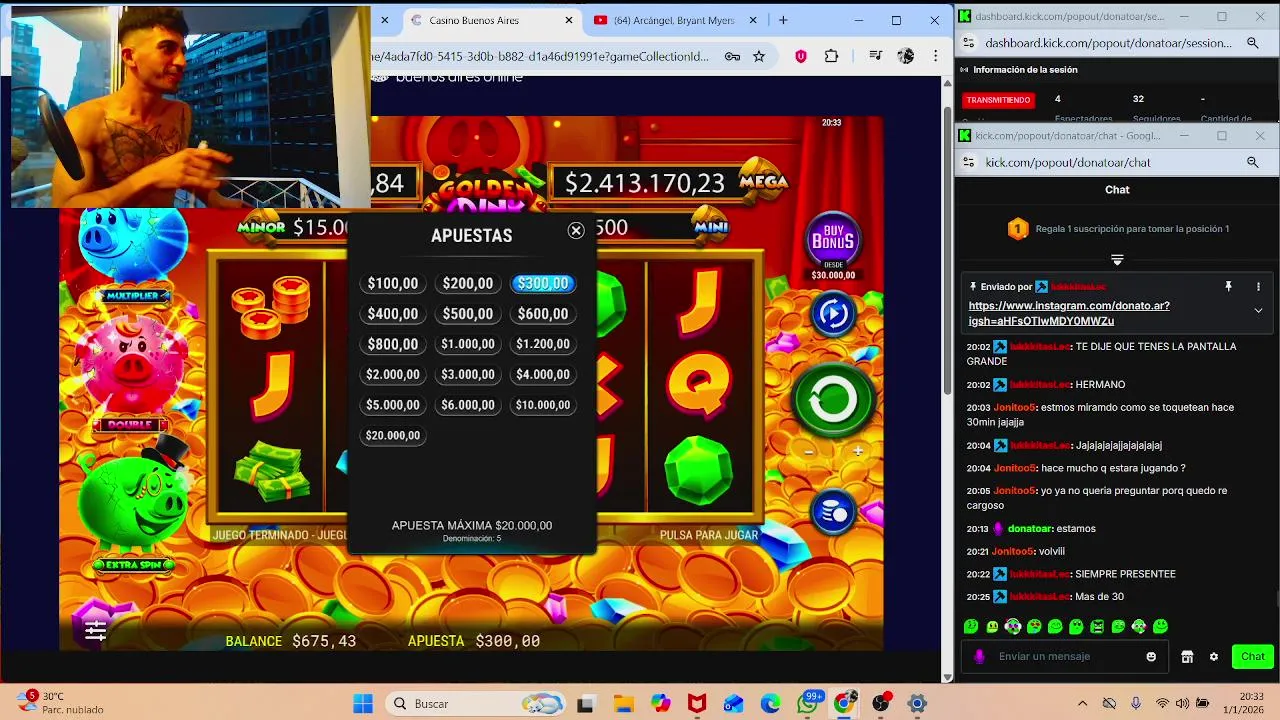Bookmark this page with the star
Screen dimensions: 1280x720
point(759,57)
